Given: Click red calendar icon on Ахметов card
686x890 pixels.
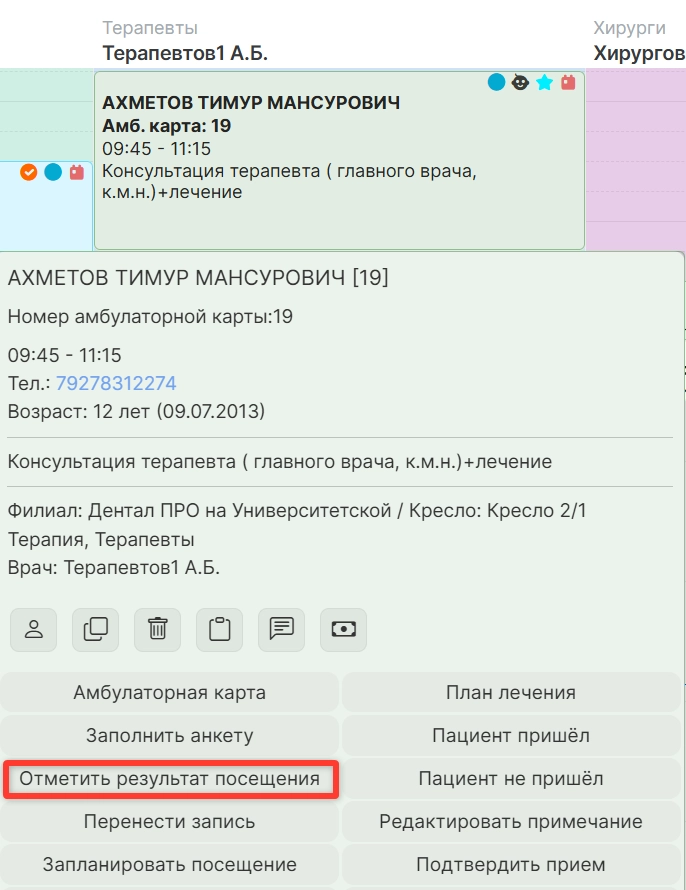Looking at the screenshot, I should click(x=568, y=82).
